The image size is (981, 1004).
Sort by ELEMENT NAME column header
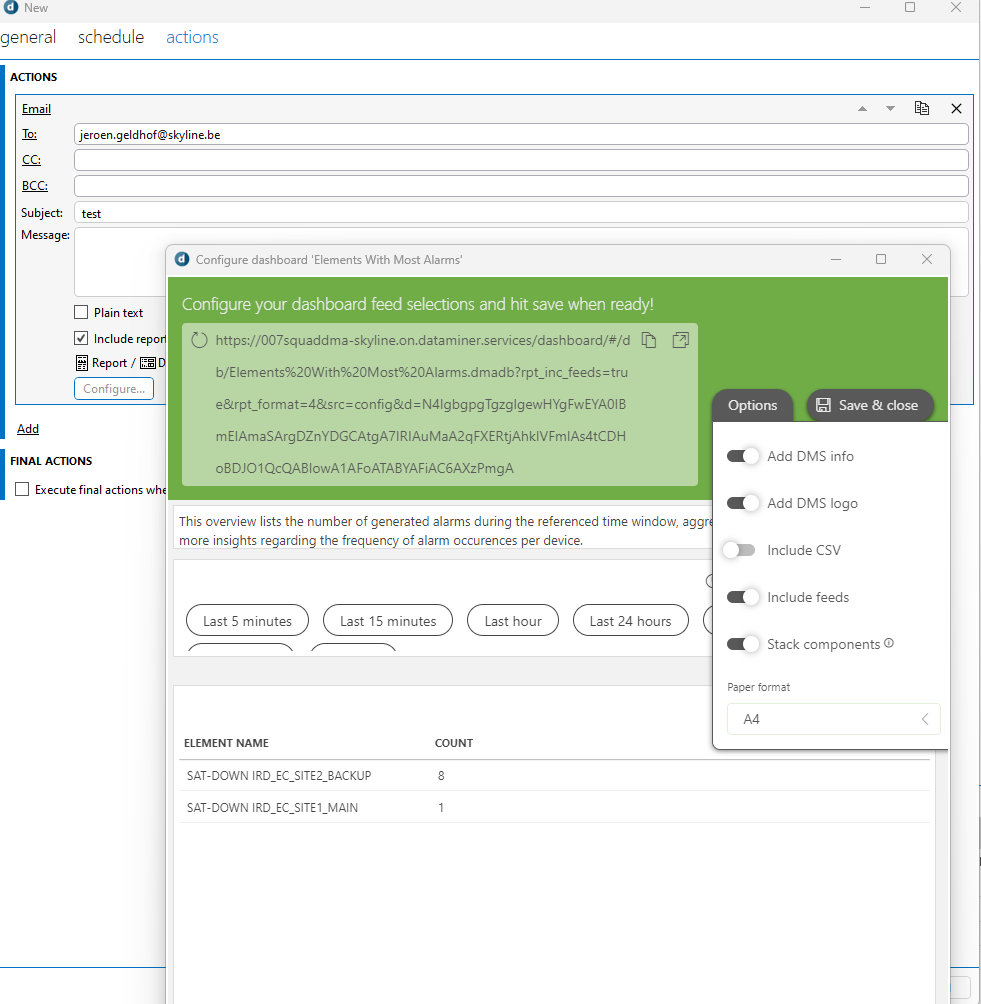pyautogui.click(x=226, y=743)
